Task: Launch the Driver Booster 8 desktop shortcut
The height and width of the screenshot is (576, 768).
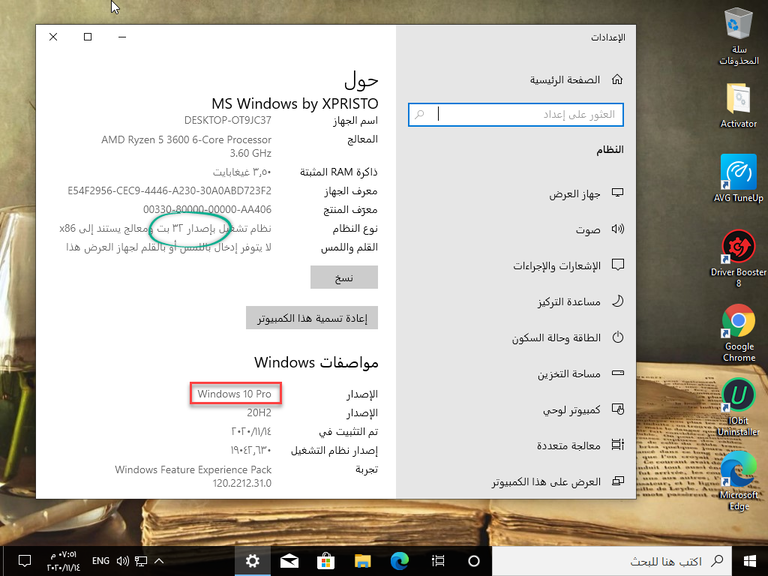Action: [739, 258]
